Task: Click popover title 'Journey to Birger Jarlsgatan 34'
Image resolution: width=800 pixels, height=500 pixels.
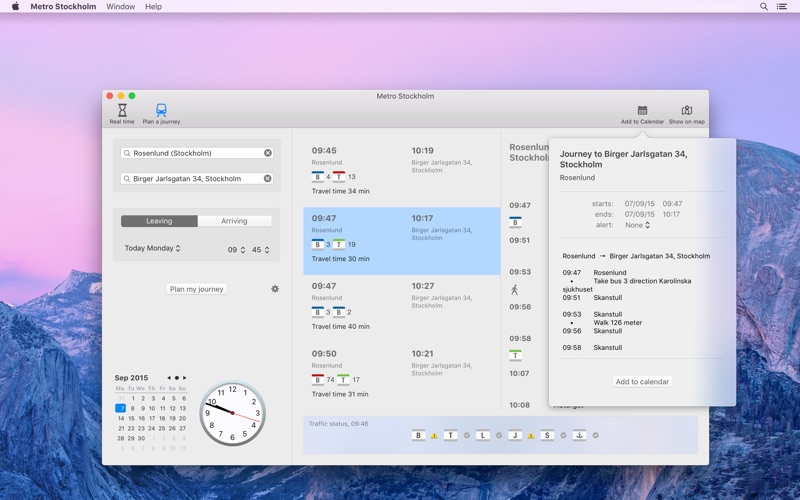Action: click(623, 159)
